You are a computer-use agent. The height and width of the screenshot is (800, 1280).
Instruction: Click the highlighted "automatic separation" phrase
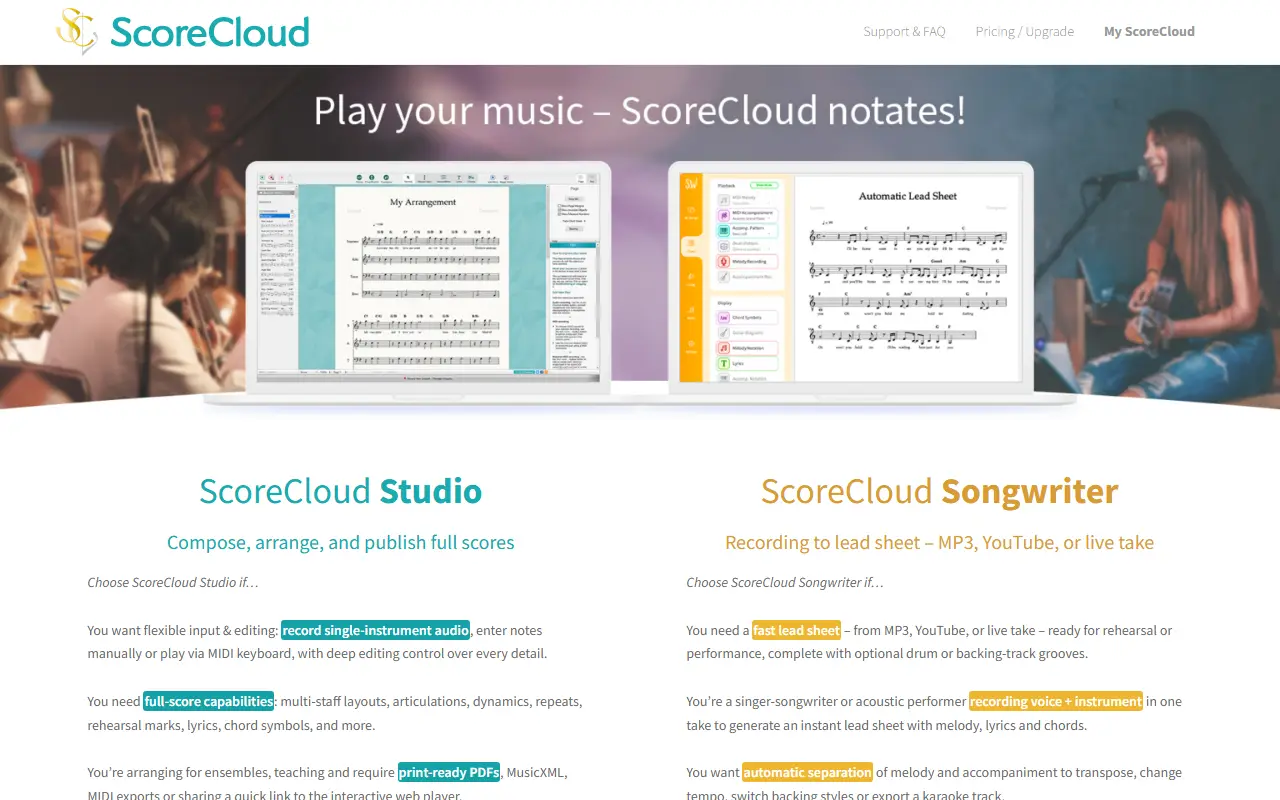(807, 772)
